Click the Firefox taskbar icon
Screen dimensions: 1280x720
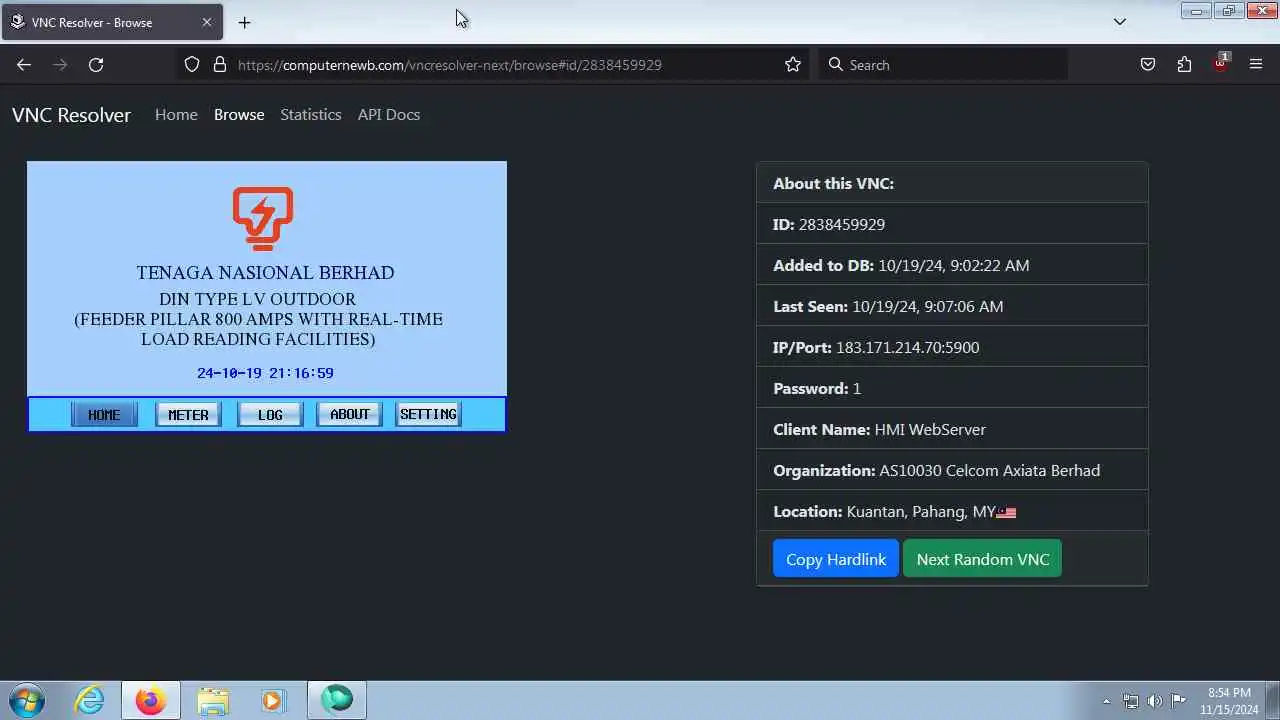tap(151, 700)
